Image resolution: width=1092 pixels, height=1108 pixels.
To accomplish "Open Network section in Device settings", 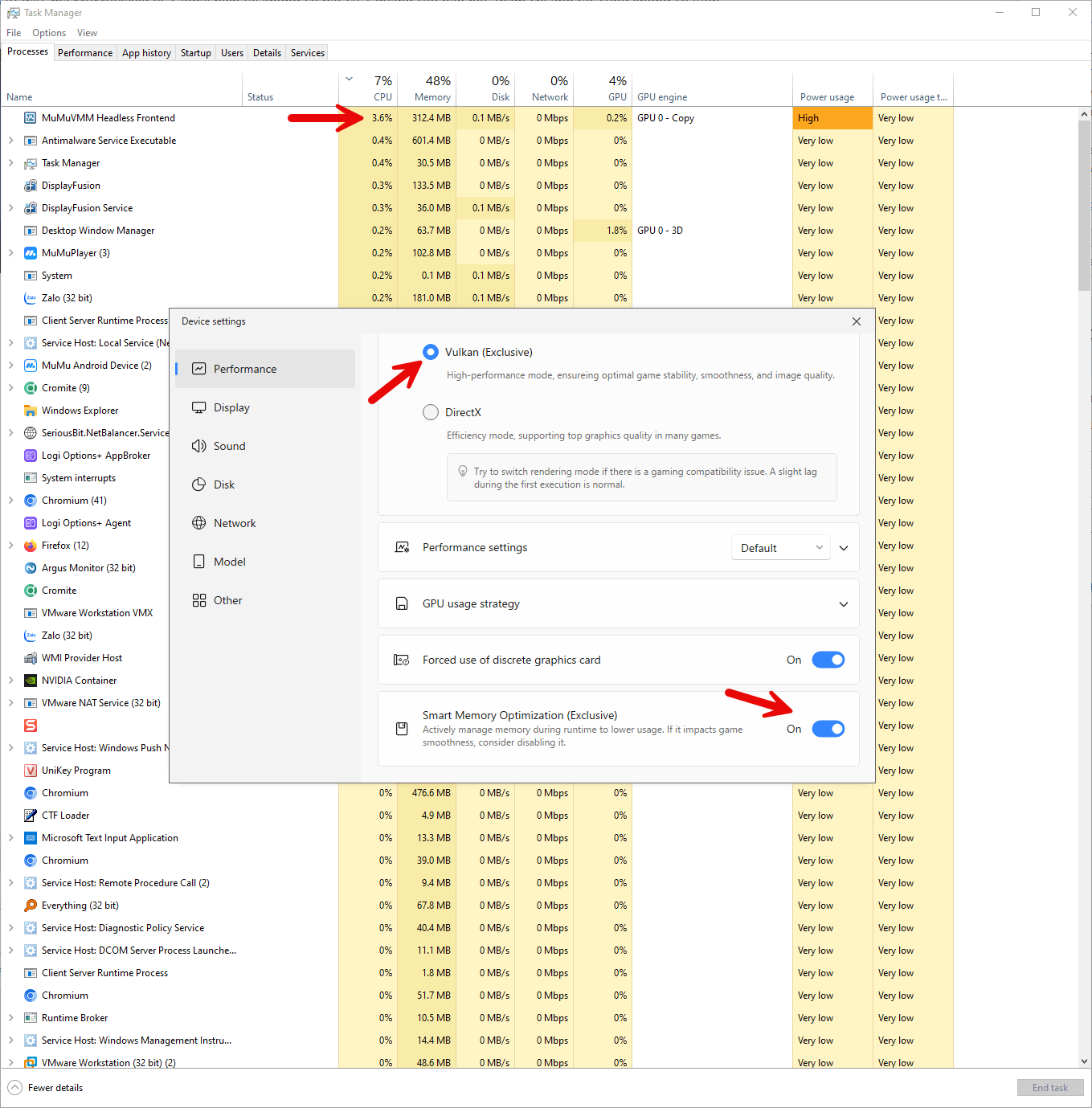I will (x=265, y=523).
